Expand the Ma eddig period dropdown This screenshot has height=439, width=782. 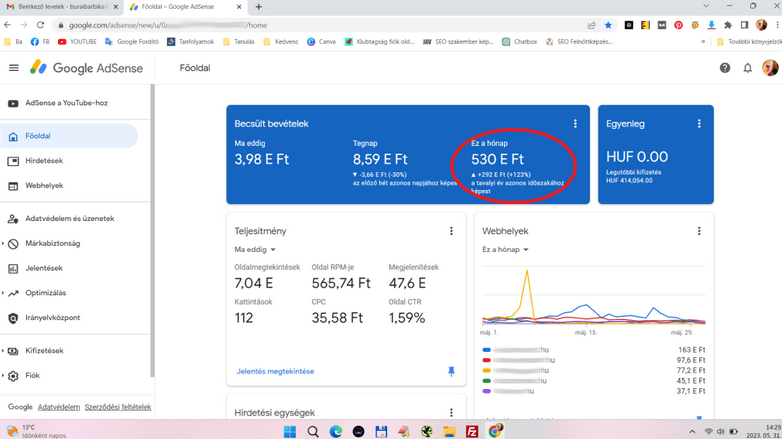click(x=255, y=250)
